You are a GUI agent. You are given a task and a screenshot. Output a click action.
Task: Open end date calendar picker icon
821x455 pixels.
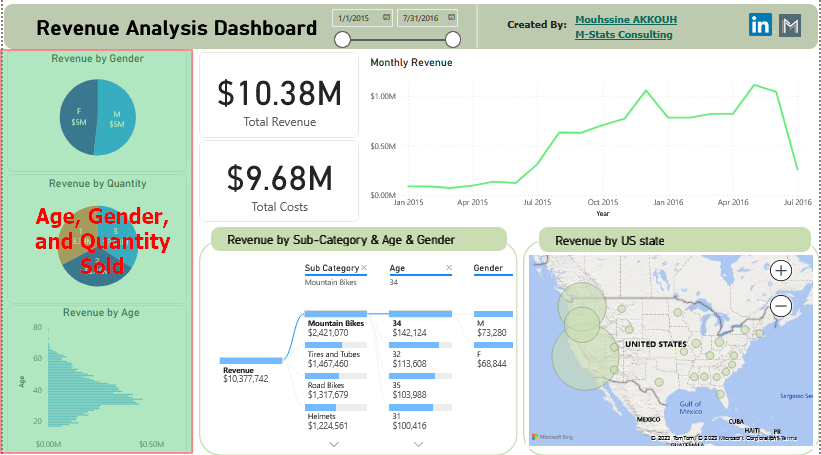pyautogui.click(x=450, y=18)
